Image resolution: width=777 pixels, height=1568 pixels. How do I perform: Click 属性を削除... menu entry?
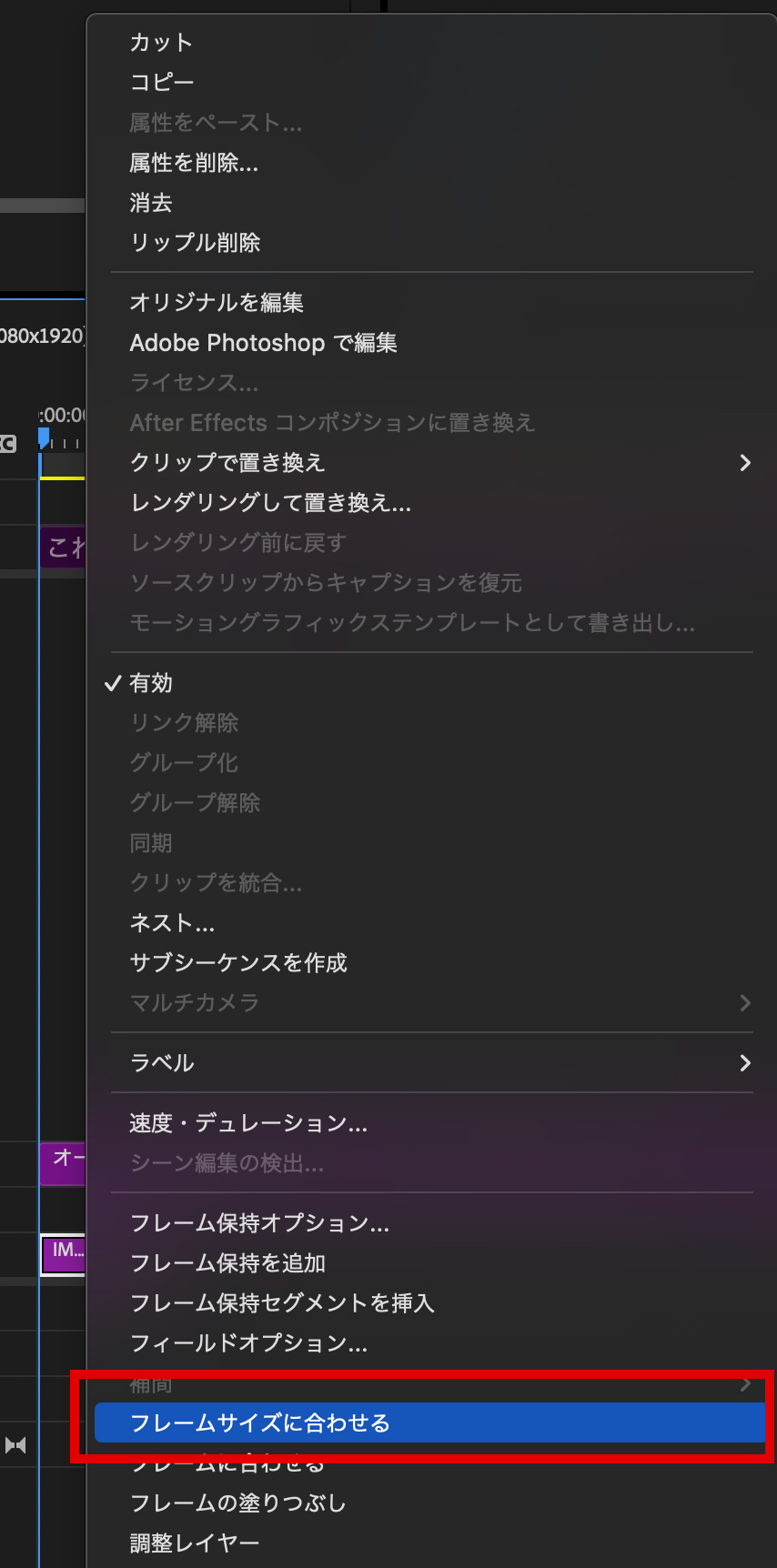(x=194, y=163)
